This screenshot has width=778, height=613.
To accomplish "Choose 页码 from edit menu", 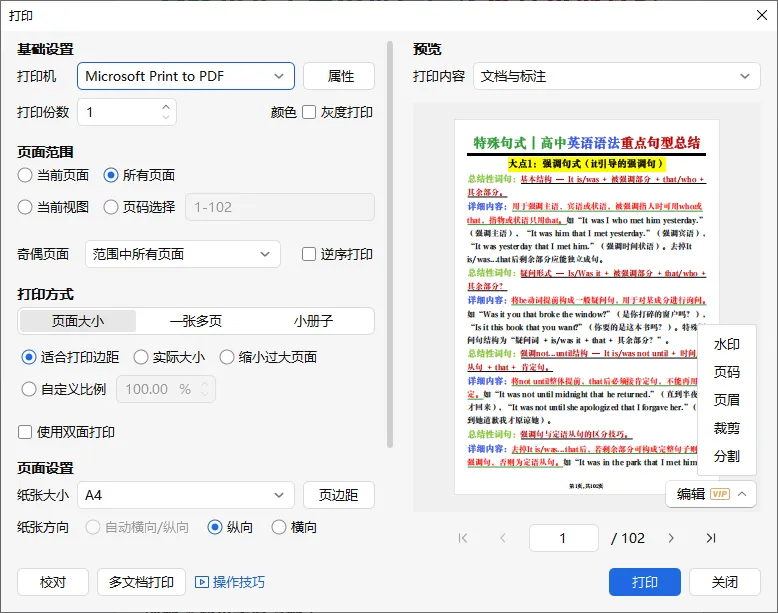I will tap(726, 372).
